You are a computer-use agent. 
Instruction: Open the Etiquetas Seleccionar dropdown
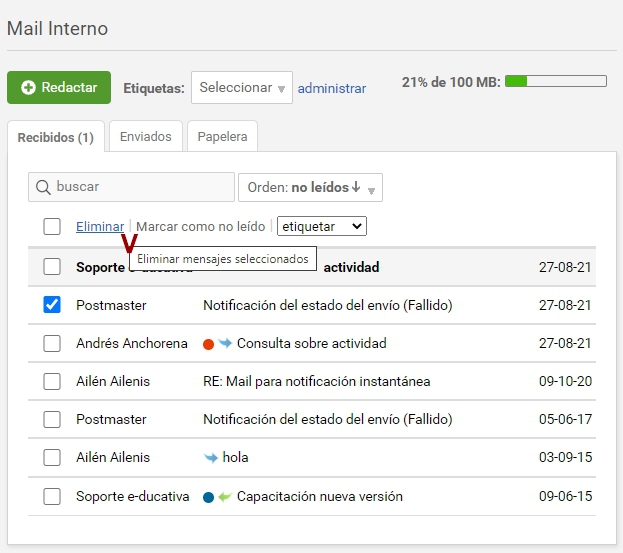point(242,88)
